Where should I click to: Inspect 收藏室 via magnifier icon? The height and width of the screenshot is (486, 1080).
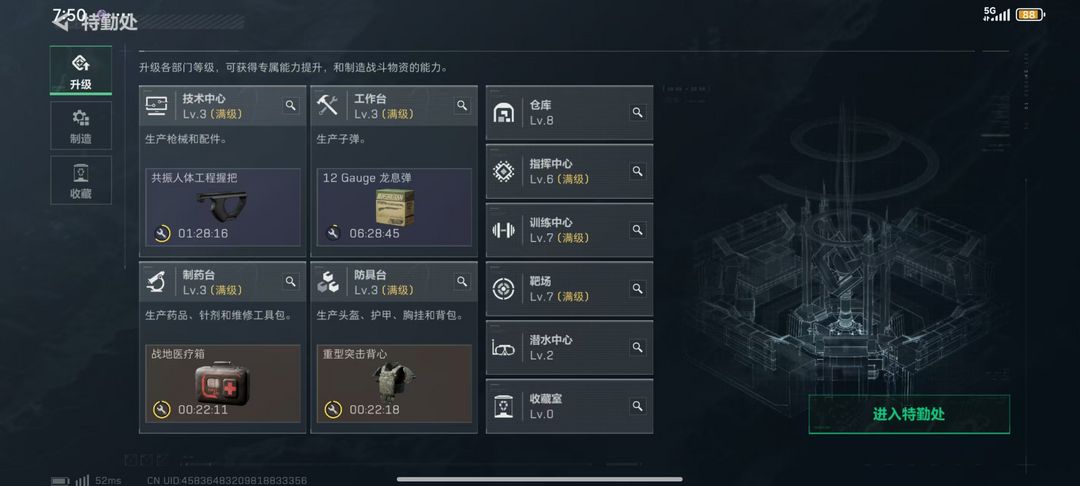(638, 406)
